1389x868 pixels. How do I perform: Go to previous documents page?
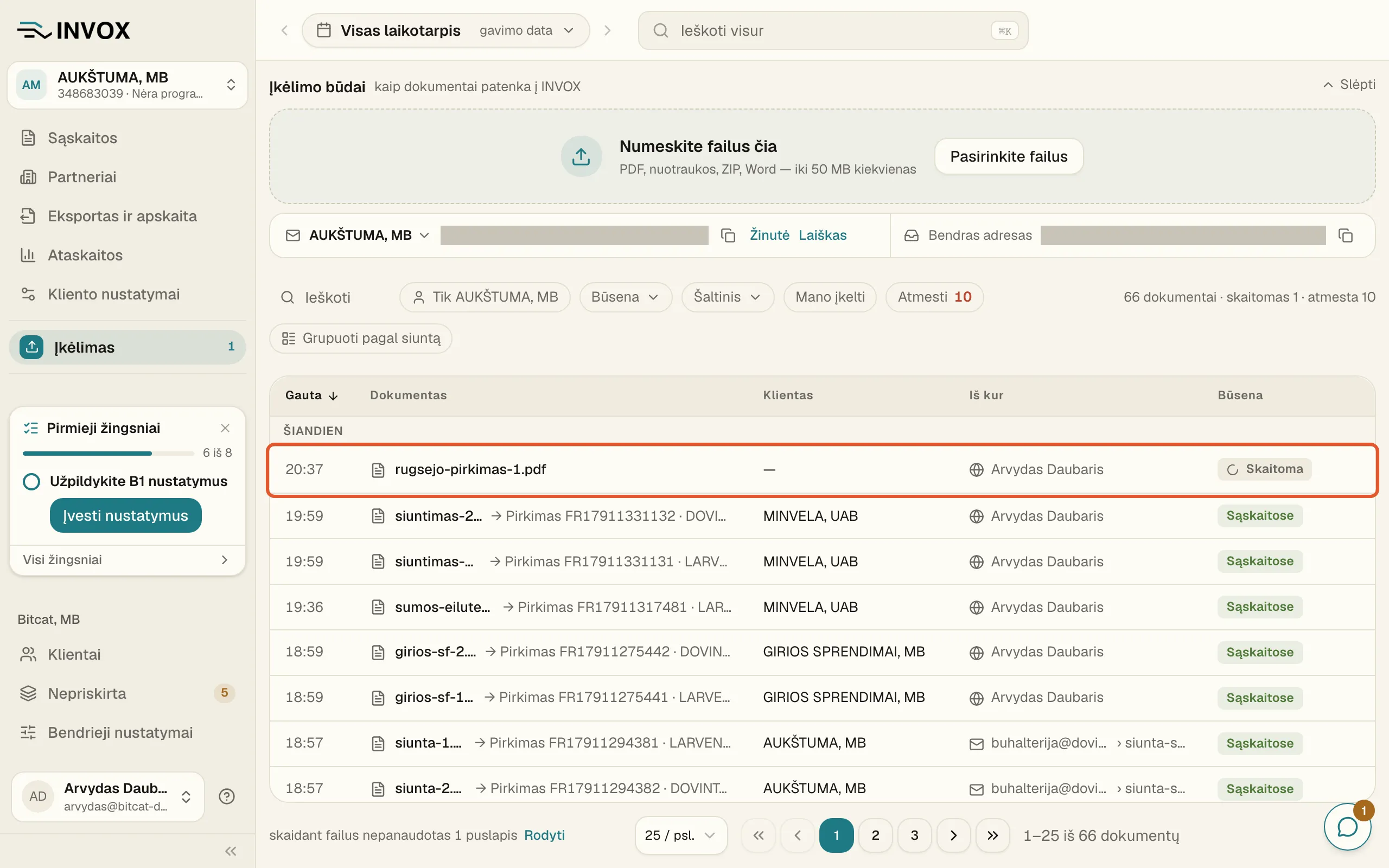797,835
